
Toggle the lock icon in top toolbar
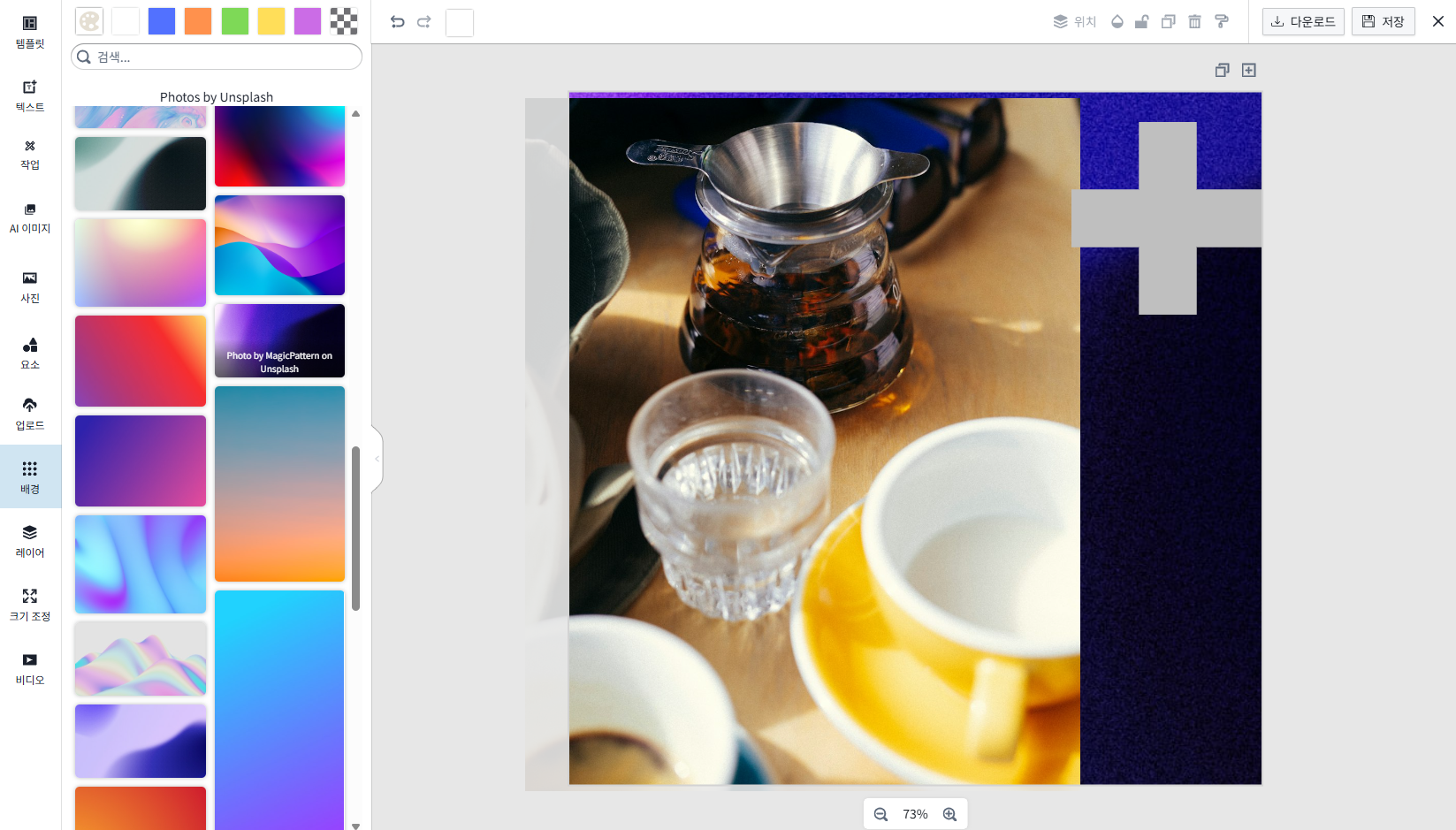coord(1142,22)
